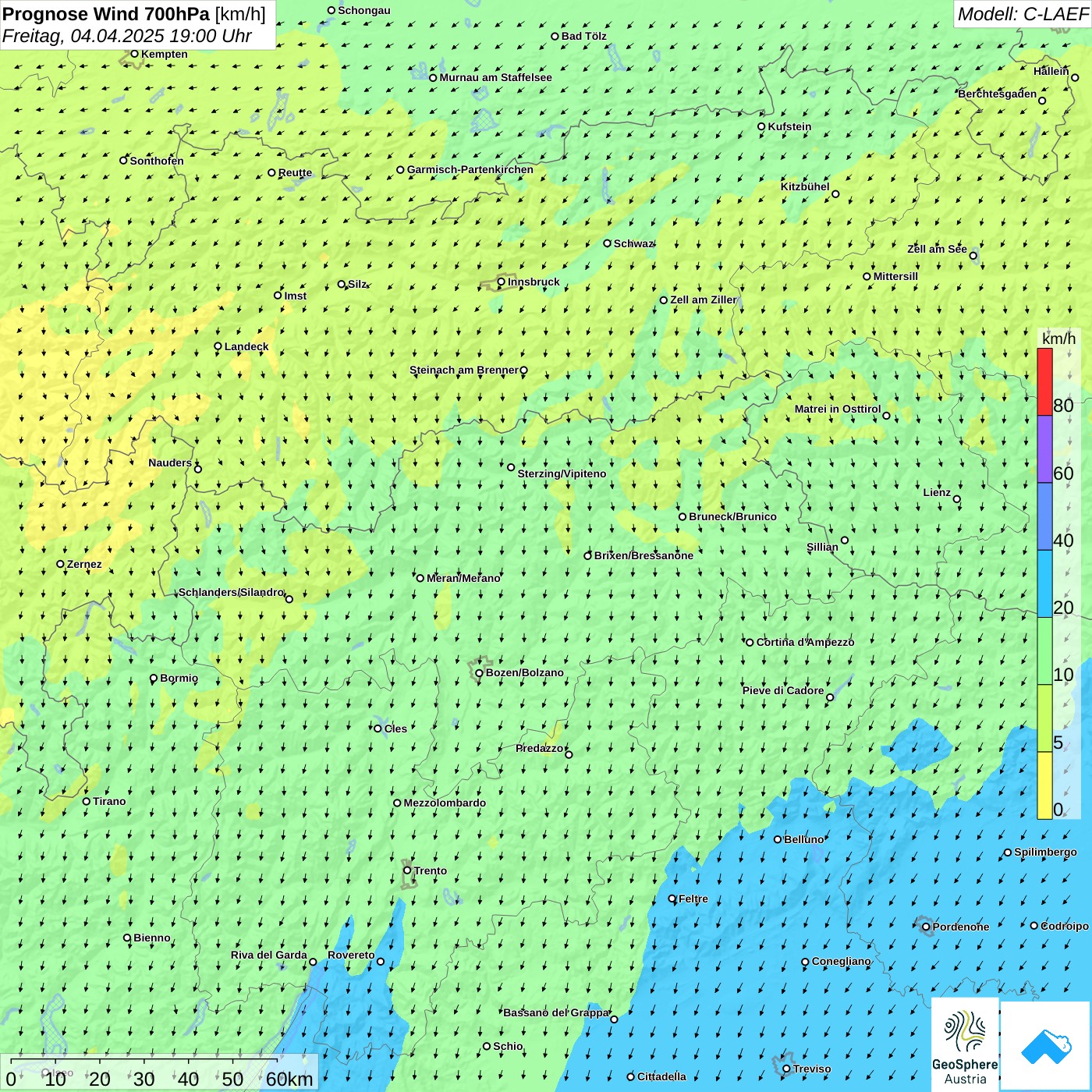Viewport: 1092px width, 1092px height.
Task: Click the Imst label
Action: coord(296,296)
